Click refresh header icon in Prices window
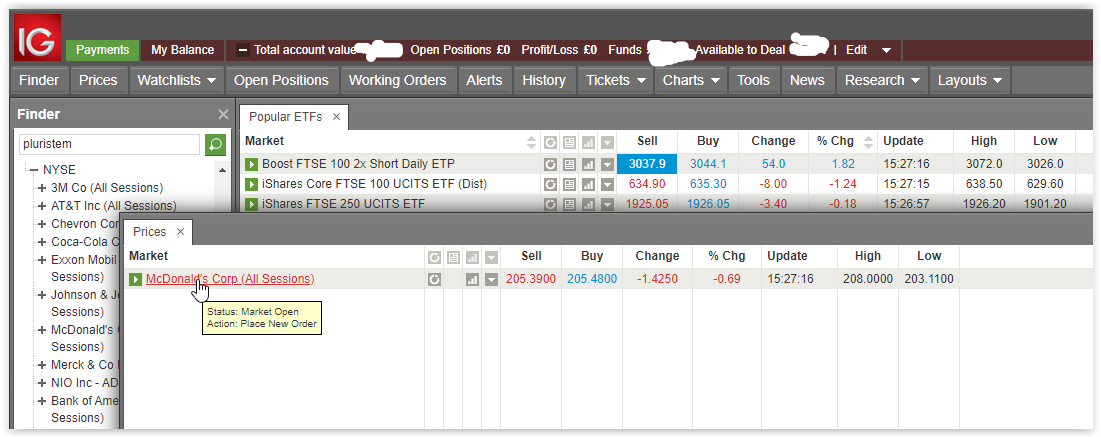The height and width of the screenshot is (437, 1101). click(x=435, y=257)
